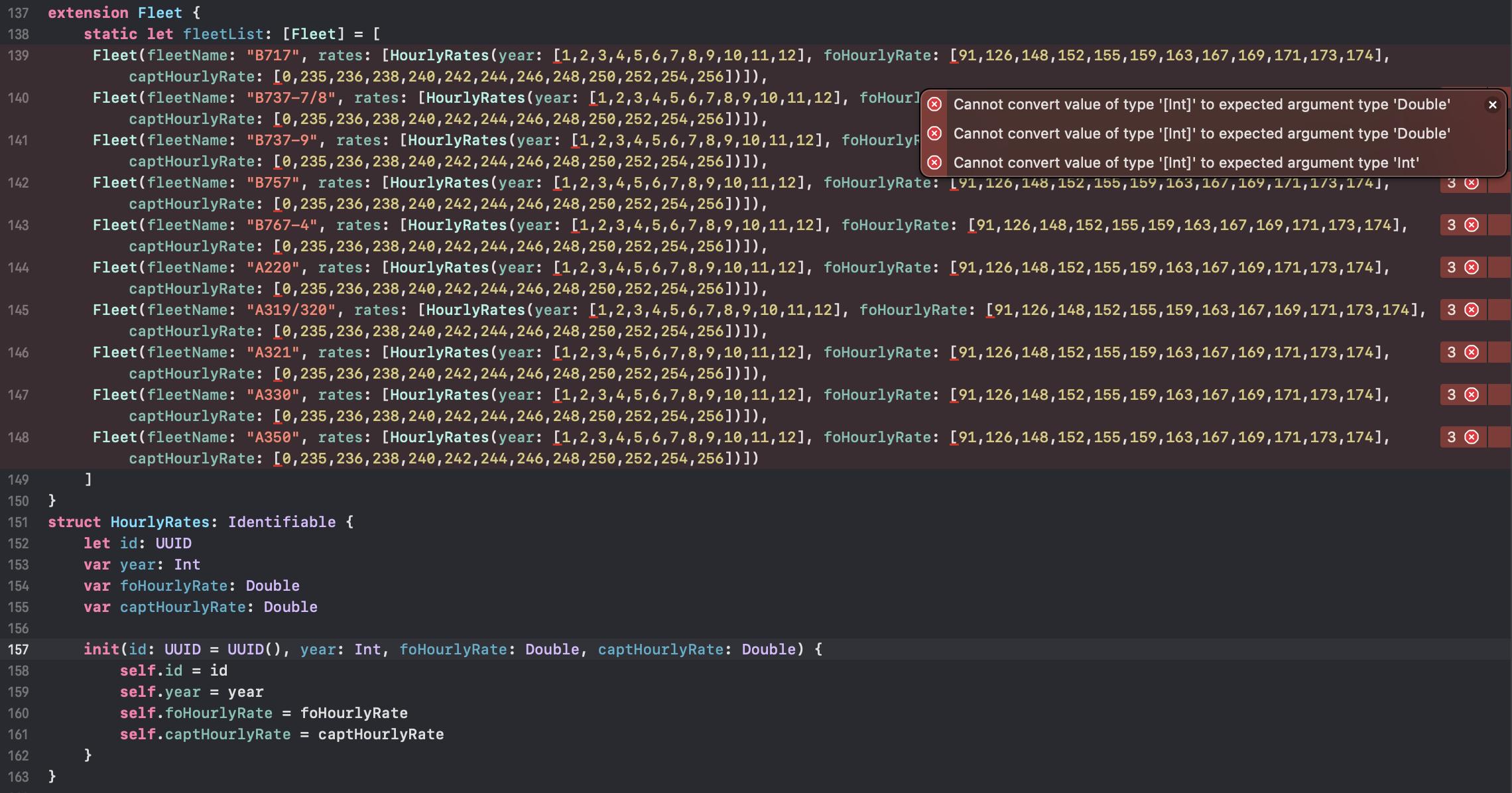Screen dimensions: 1512x793
Task: Click the "B757" fleet name string
Action: [273, 182]
